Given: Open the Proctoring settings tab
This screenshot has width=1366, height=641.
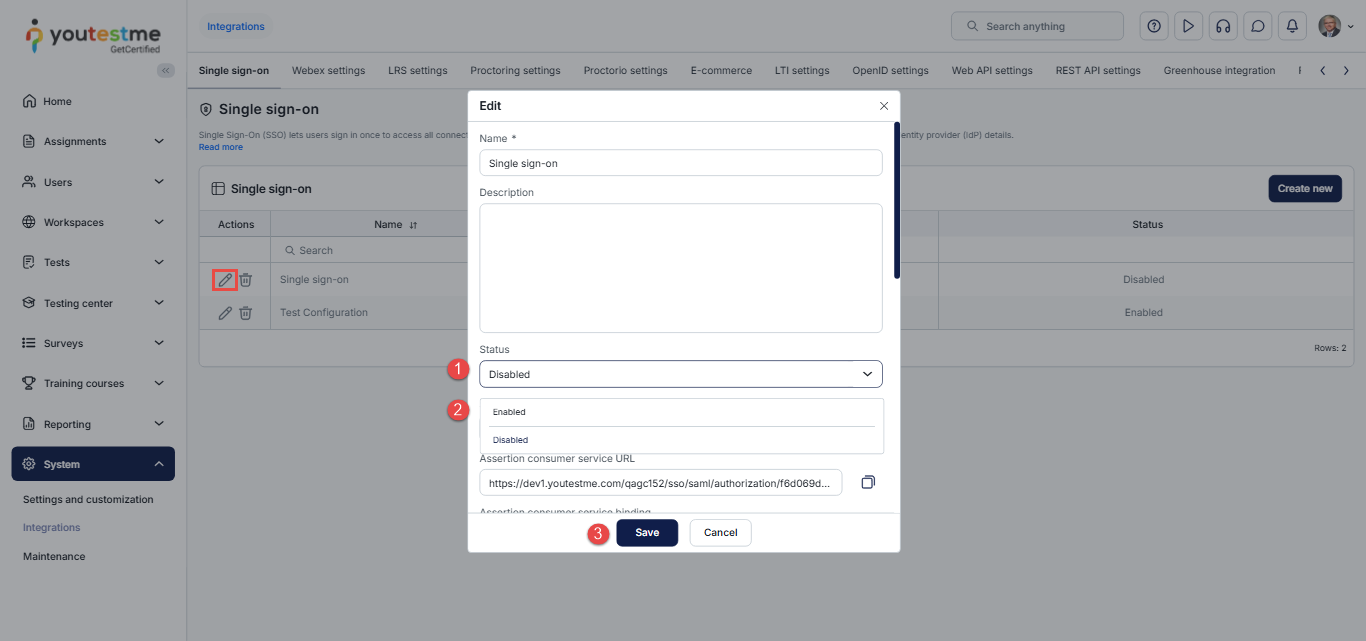Looking at the screenshot, I should pos(515,71).
